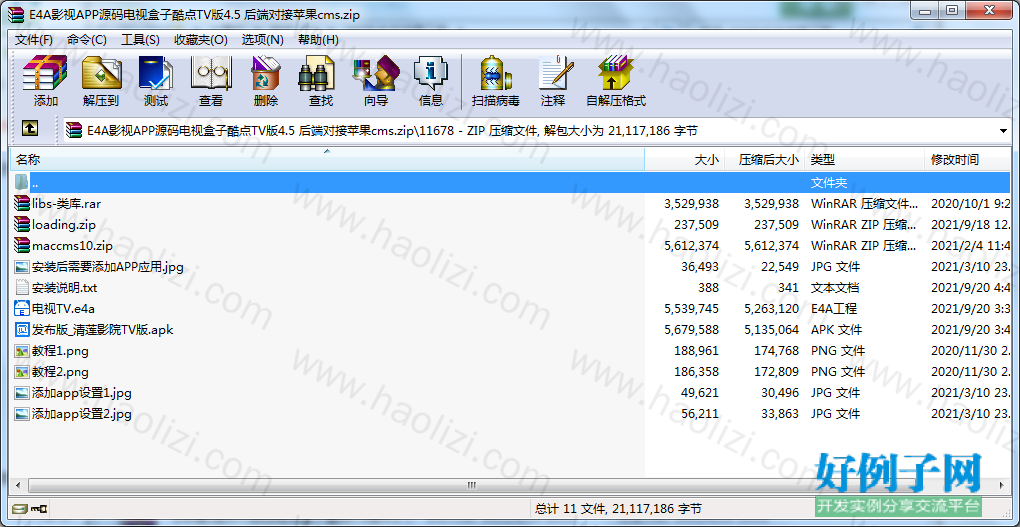The image size is (1020, 527).
Task: Open the 帮助(H) menu
Action: coord(318,40)
